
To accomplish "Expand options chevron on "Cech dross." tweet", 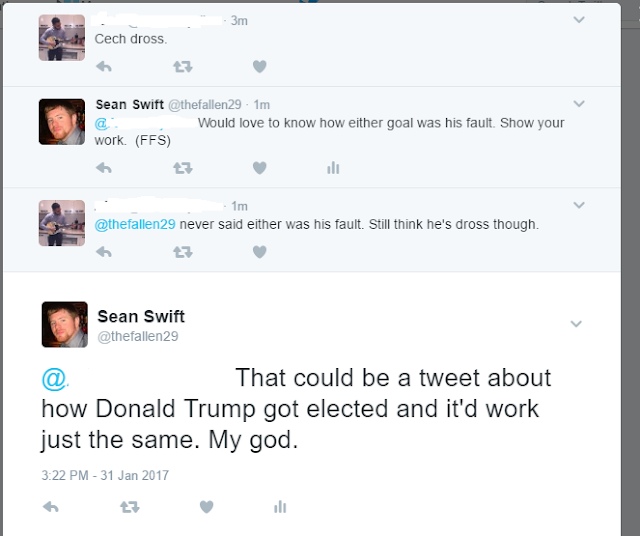I will pyautogui.click(x=578, y=20).
